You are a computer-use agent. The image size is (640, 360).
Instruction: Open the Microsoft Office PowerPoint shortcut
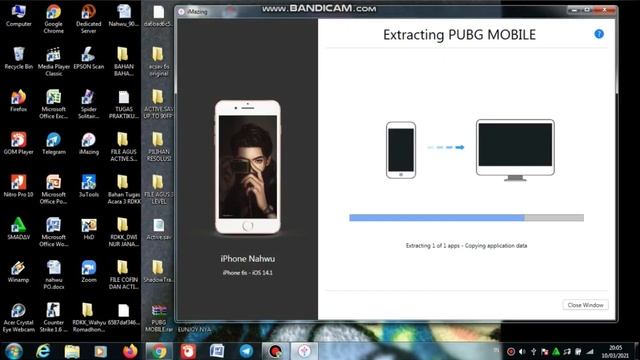tap(53, 190)
